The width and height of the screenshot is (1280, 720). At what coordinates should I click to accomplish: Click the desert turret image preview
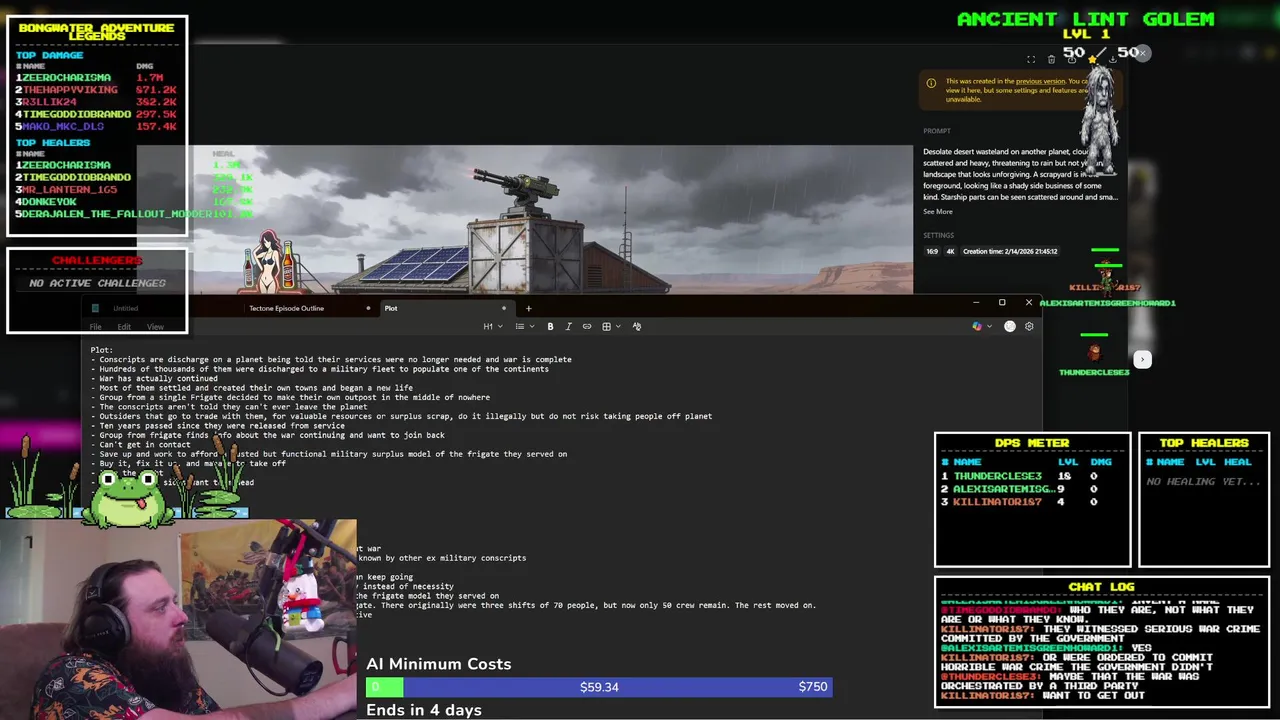(x=525, y=220)
